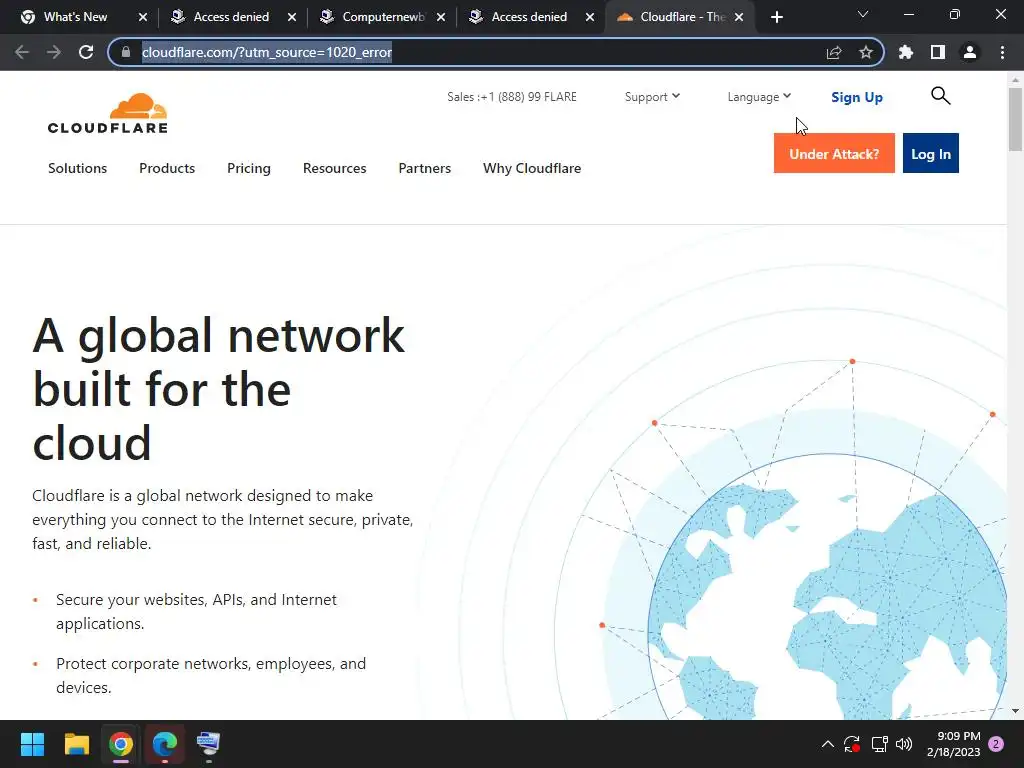
Task: Click the 'Secure your websites, APIs' bullet text
Action: [196, 611]
